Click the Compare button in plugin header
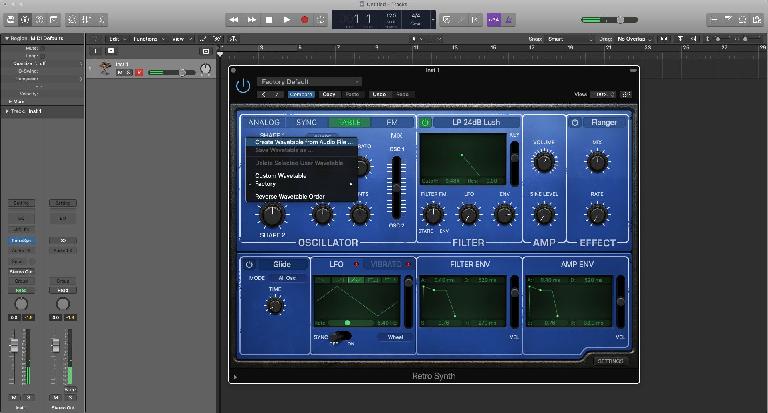 [301, 94]
